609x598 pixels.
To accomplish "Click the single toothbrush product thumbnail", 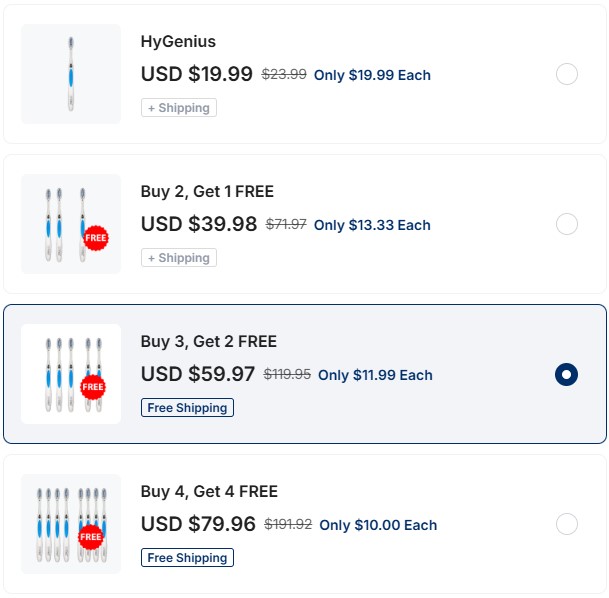I will point(71,74).
